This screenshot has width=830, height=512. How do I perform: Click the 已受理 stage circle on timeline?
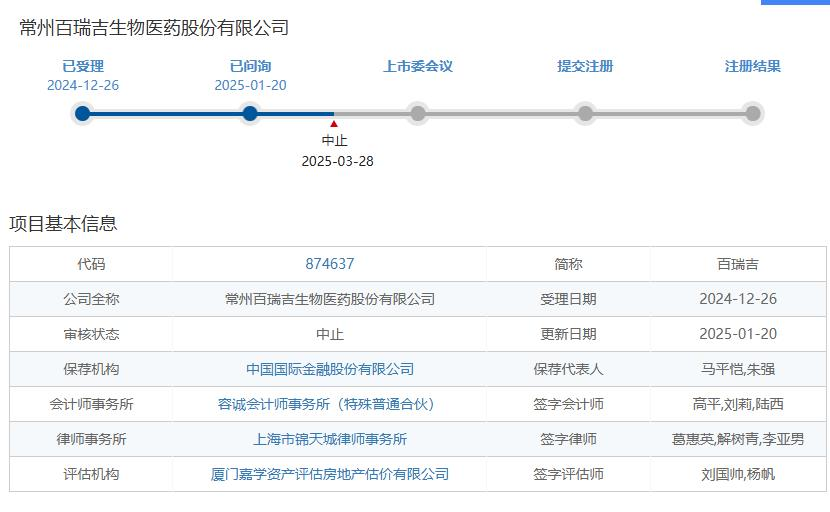83,113
